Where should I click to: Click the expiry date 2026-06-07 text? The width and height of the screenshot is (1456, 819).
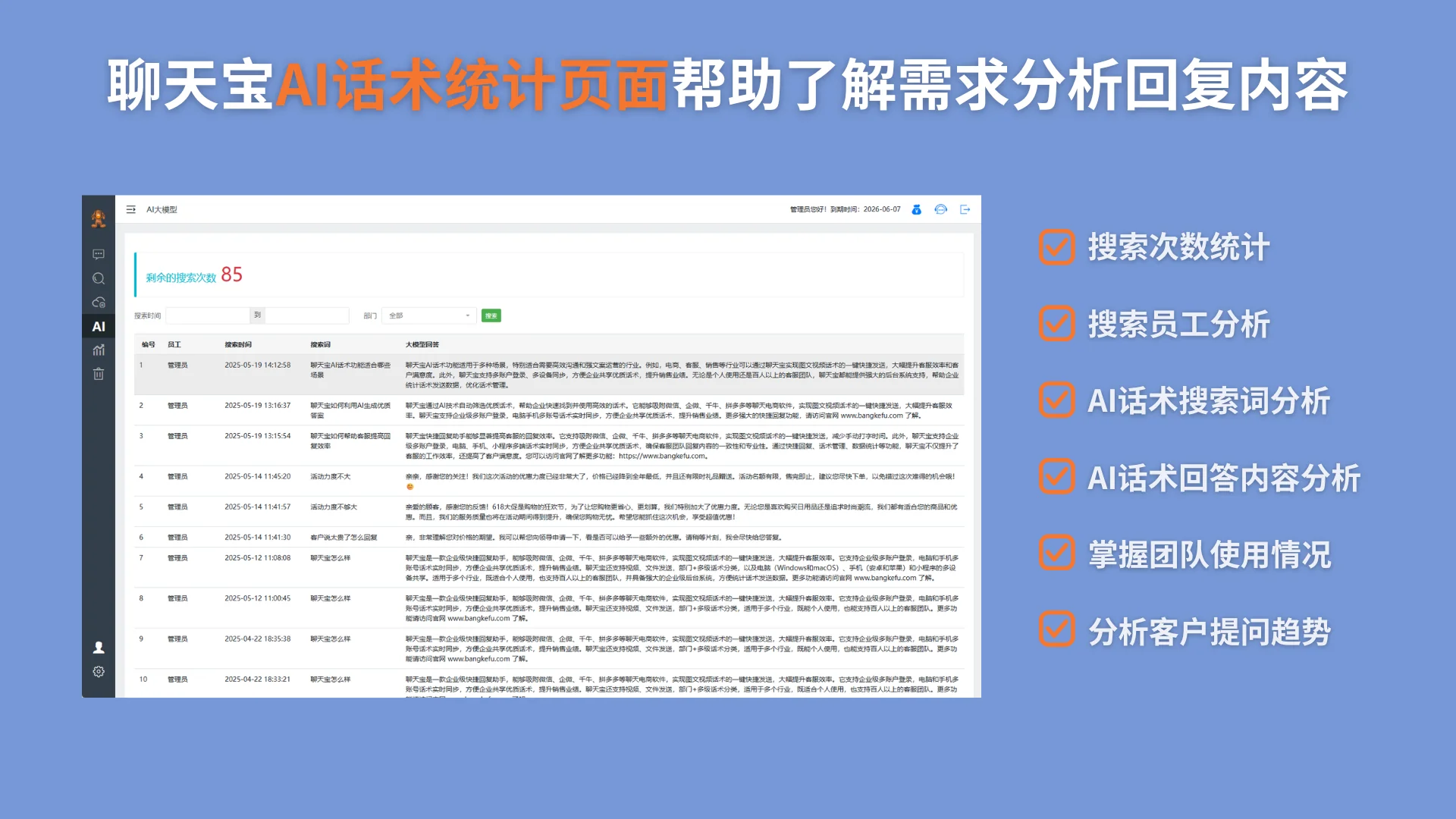pos(882,209)
